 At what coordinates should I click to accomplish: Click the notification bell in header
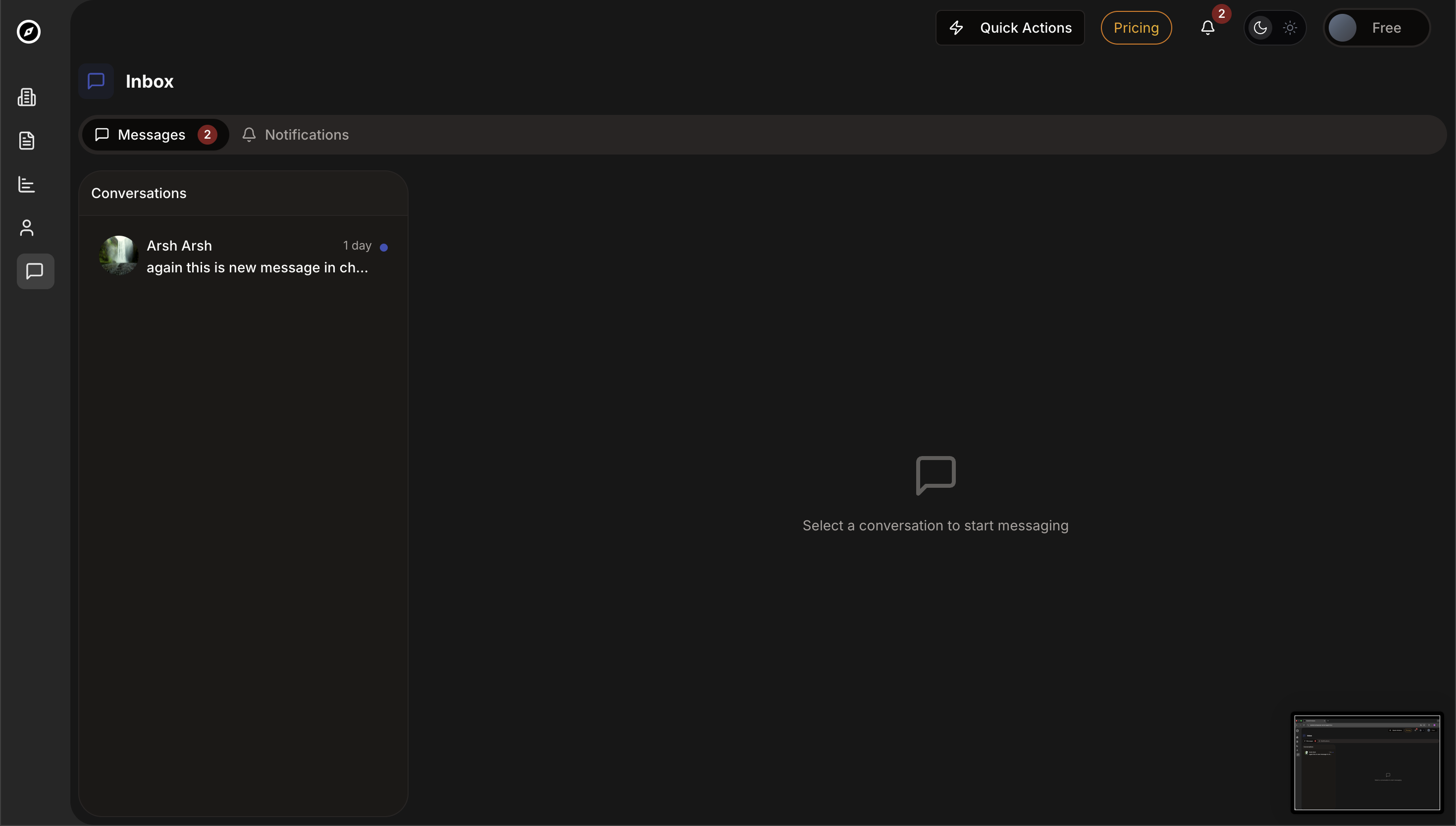[1207, 28]
